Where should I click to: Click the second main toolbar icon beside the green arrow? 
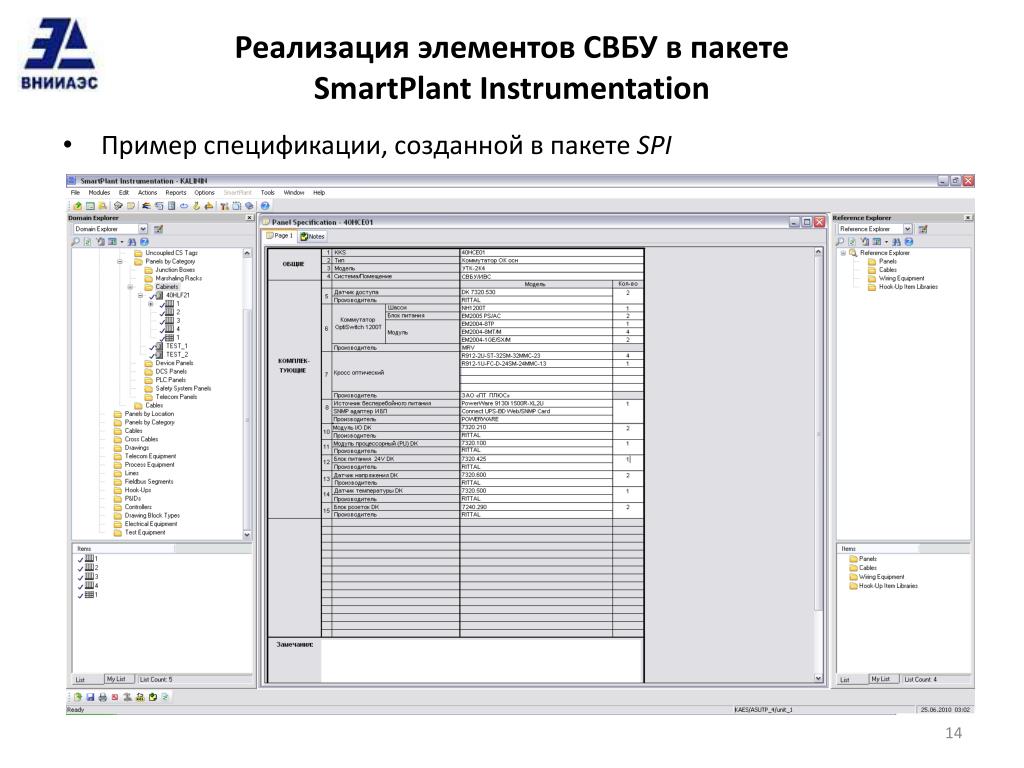pyautogui.click(x=90, y=206)
